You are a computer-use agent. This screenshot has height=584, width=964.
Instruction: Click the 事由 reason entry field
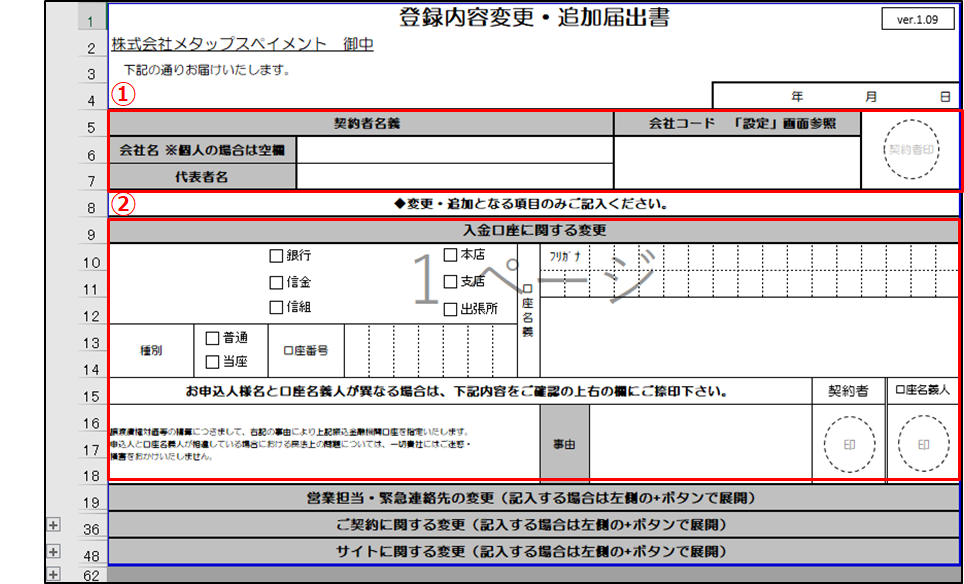699,443
